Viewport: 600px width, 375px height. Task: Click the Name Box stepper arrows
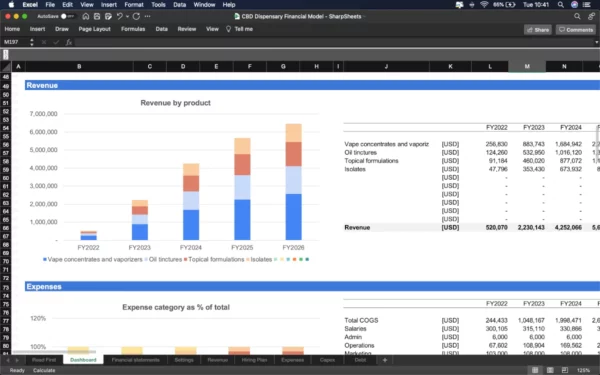[x=32, y=42]
